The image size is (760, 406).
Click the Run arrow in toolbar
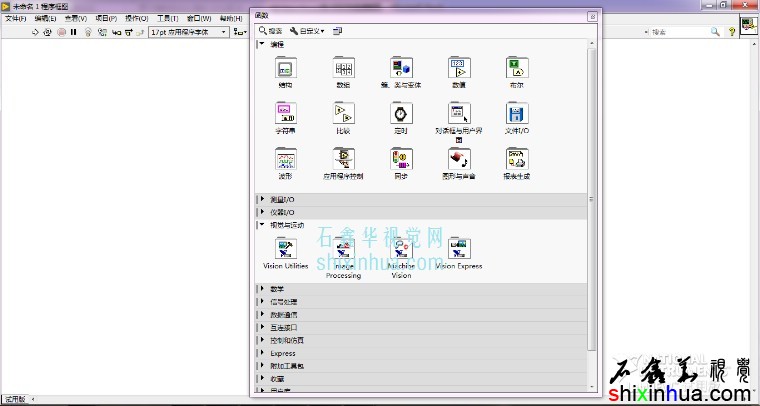pos(35,32)
